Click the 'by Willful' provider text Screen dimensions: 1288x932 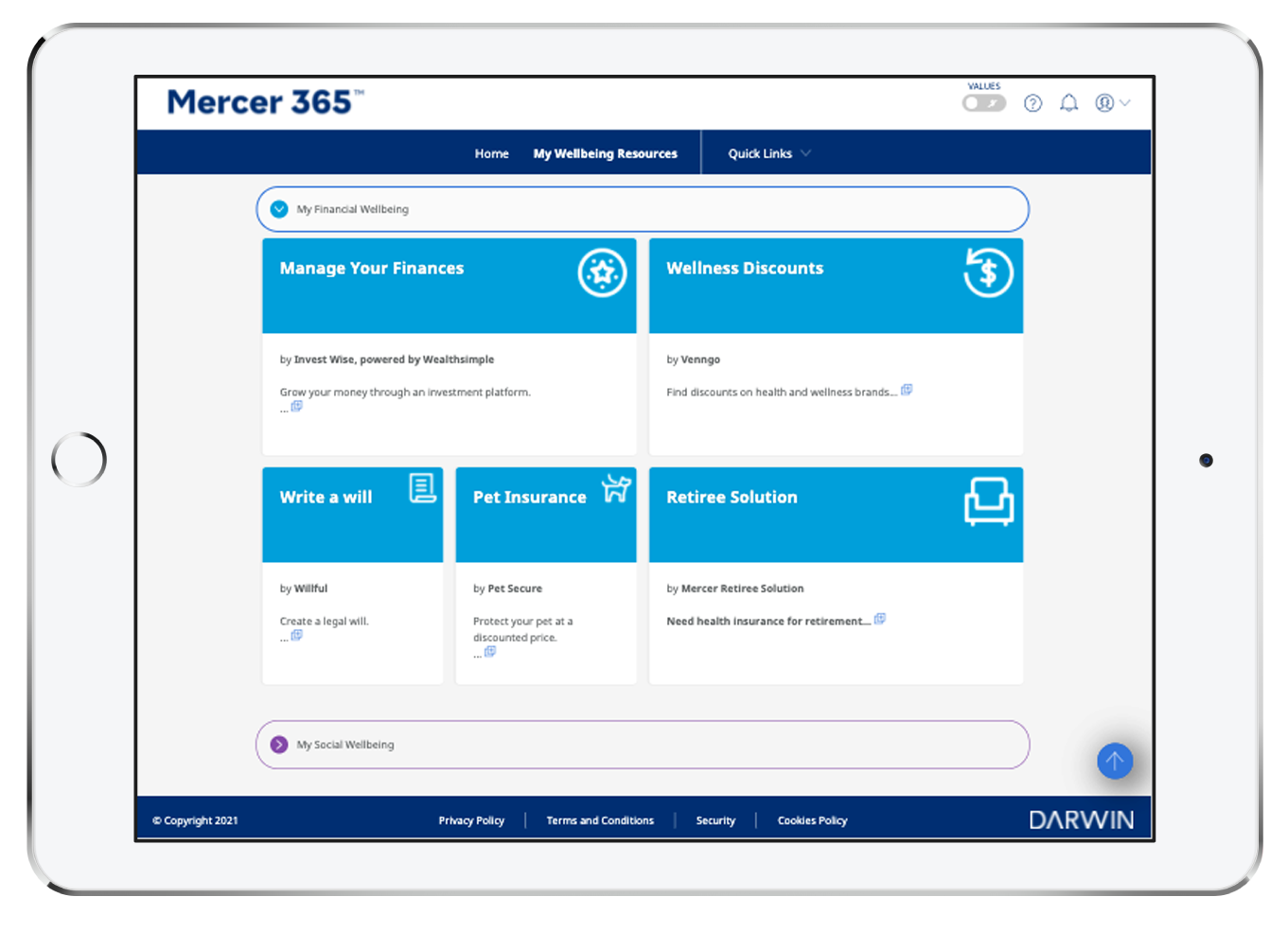[x=304, y=589]
